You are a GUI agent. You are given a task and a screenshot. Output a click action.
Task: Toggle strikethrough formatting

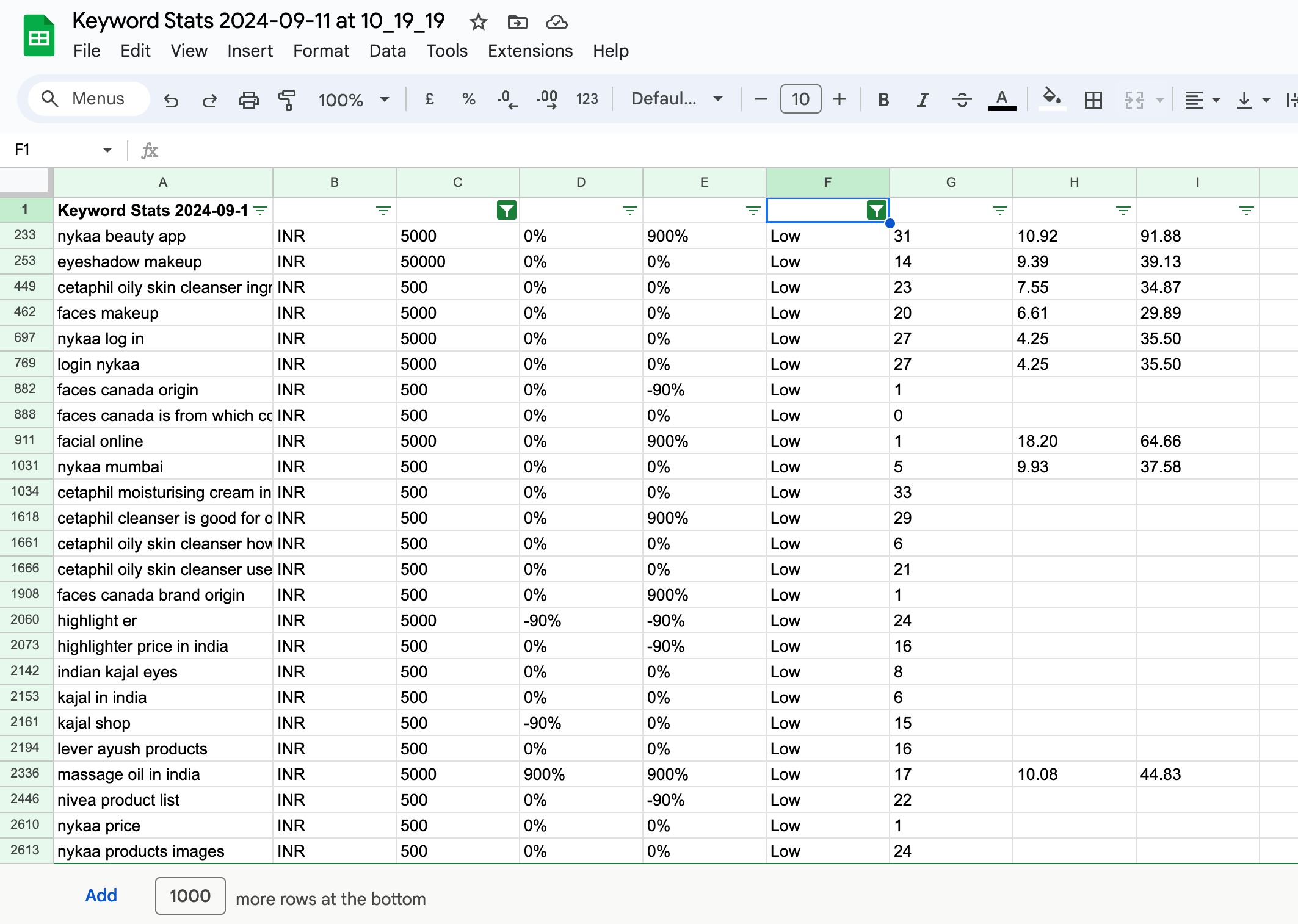(x=962, y=99)
